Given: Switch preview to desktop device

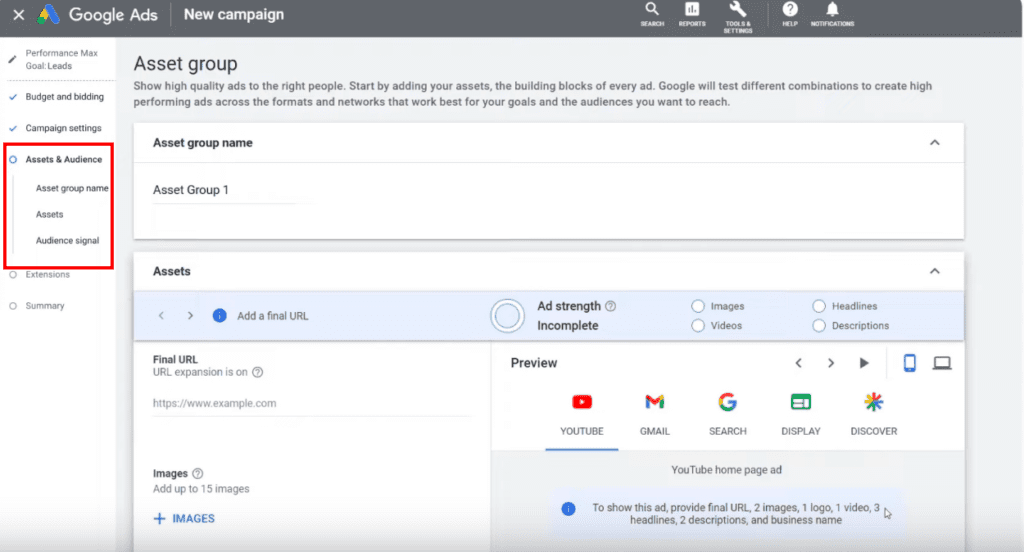Looking at the screenshot, I should [942, 363].
